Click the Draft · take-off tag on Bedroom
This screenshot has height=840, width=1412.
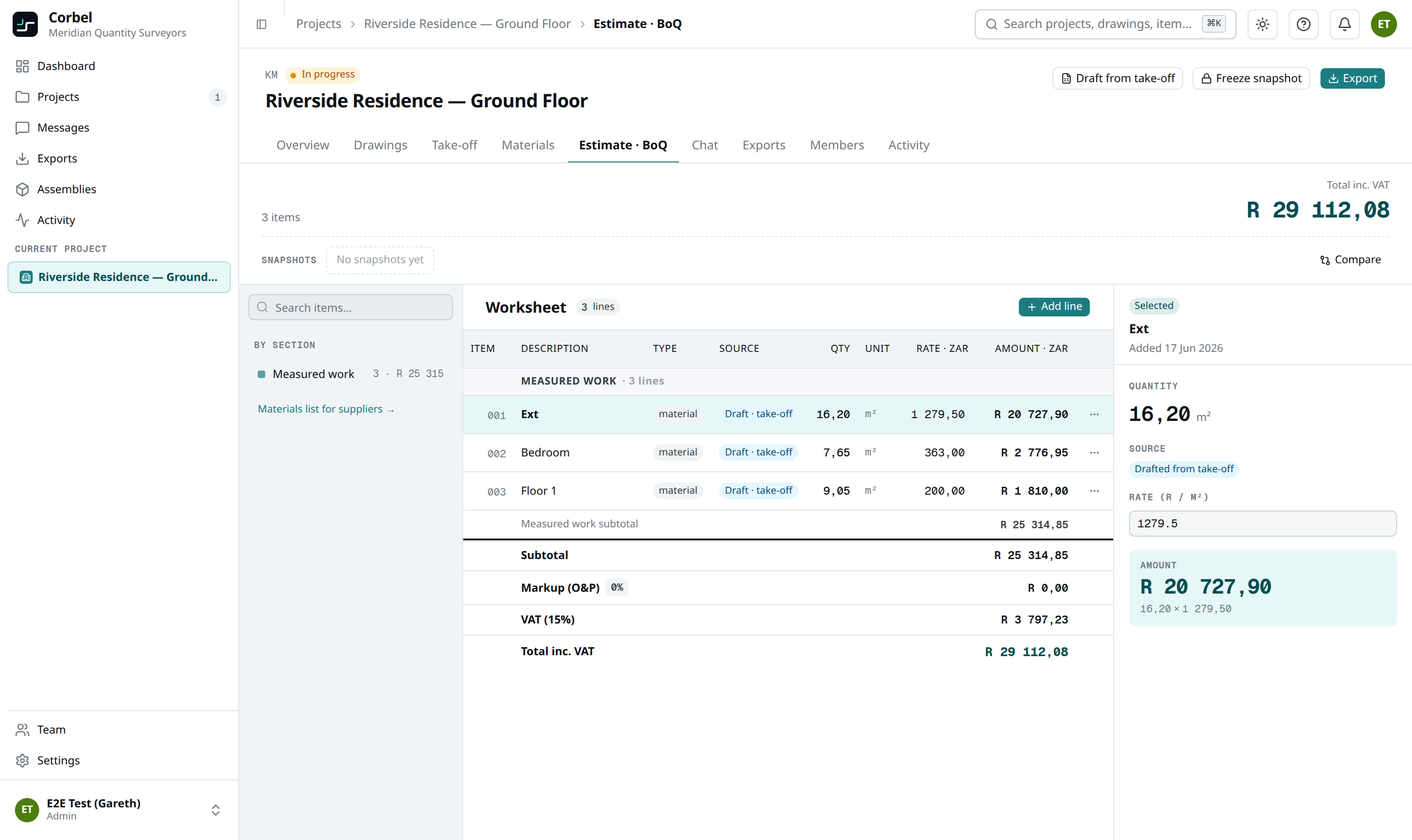point(758,453)
